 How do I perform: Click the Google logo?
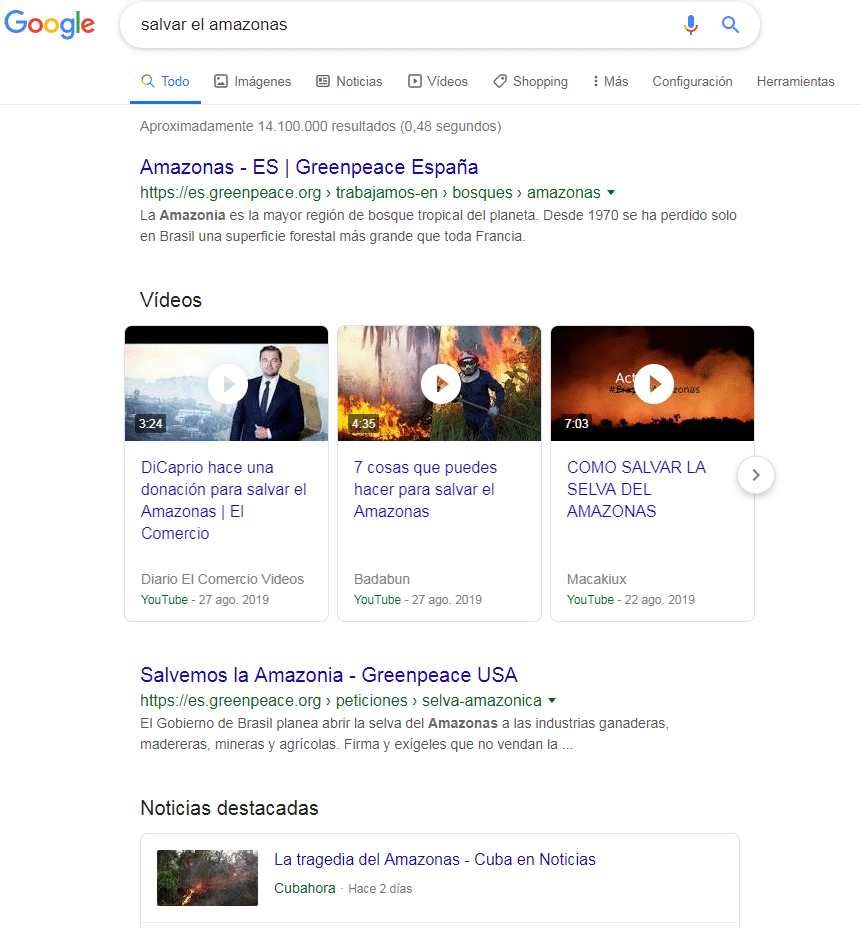pyautogui.click(x=50, y=24)
